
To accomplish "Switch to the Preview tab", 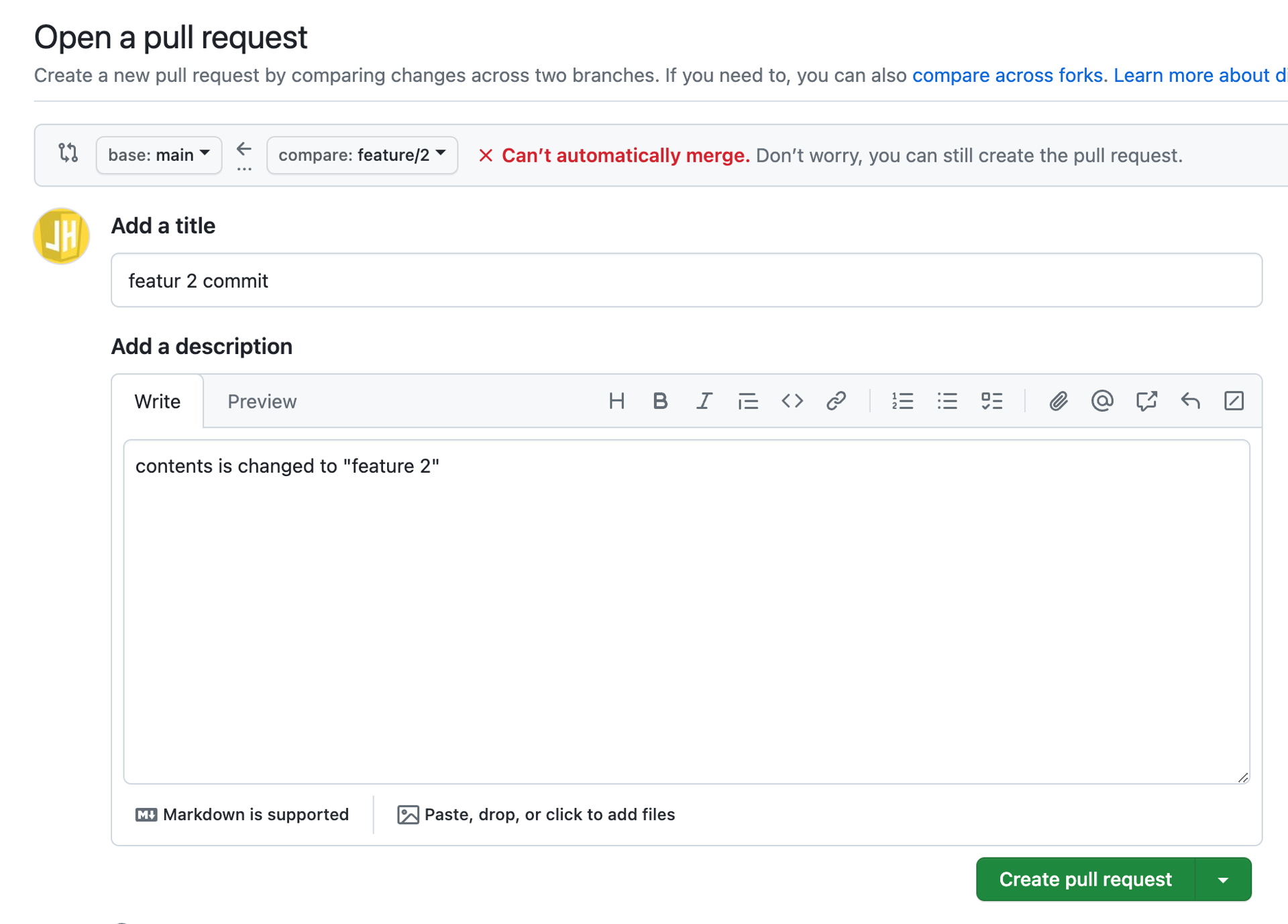I will [262, 401].
